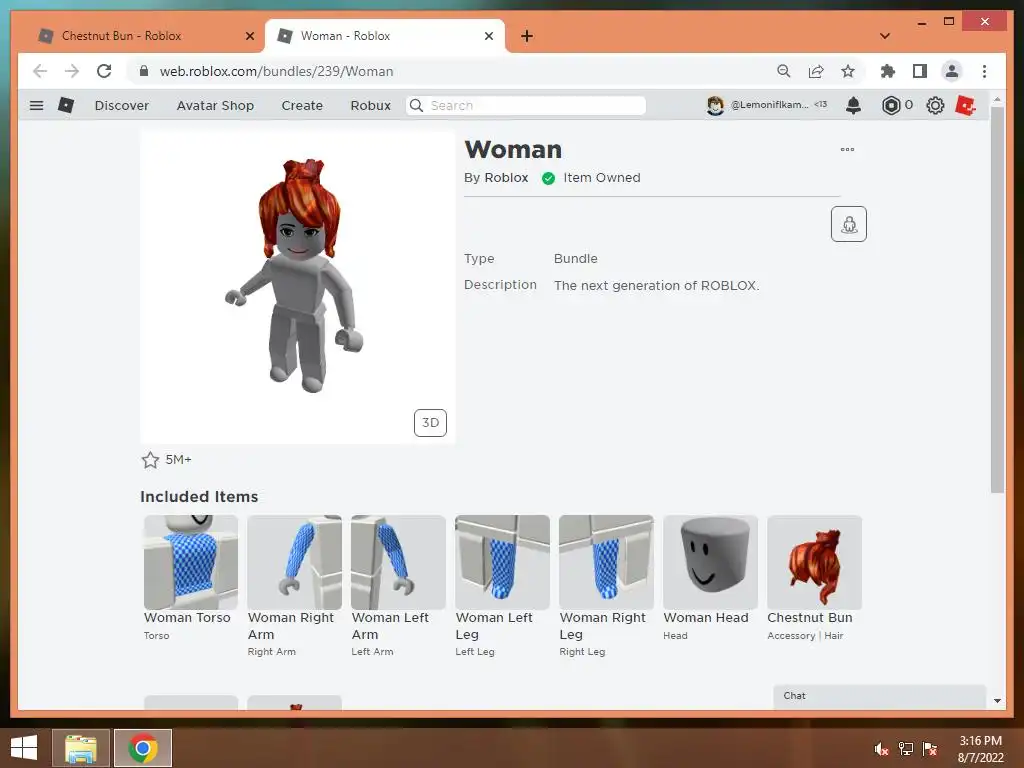Go to the Roblox home logo
The height and width of the screenshot is (768, 1024).
[x=66, y=105]
